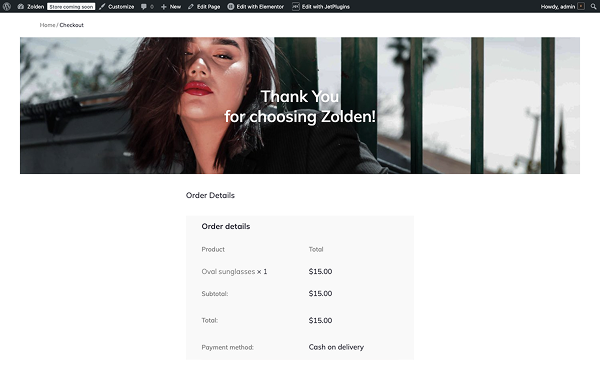Image resolution: width=600 pixels, height=375 pixels.
Task: Click the Elementor circle icon
Action: click(x=231, y=7)
